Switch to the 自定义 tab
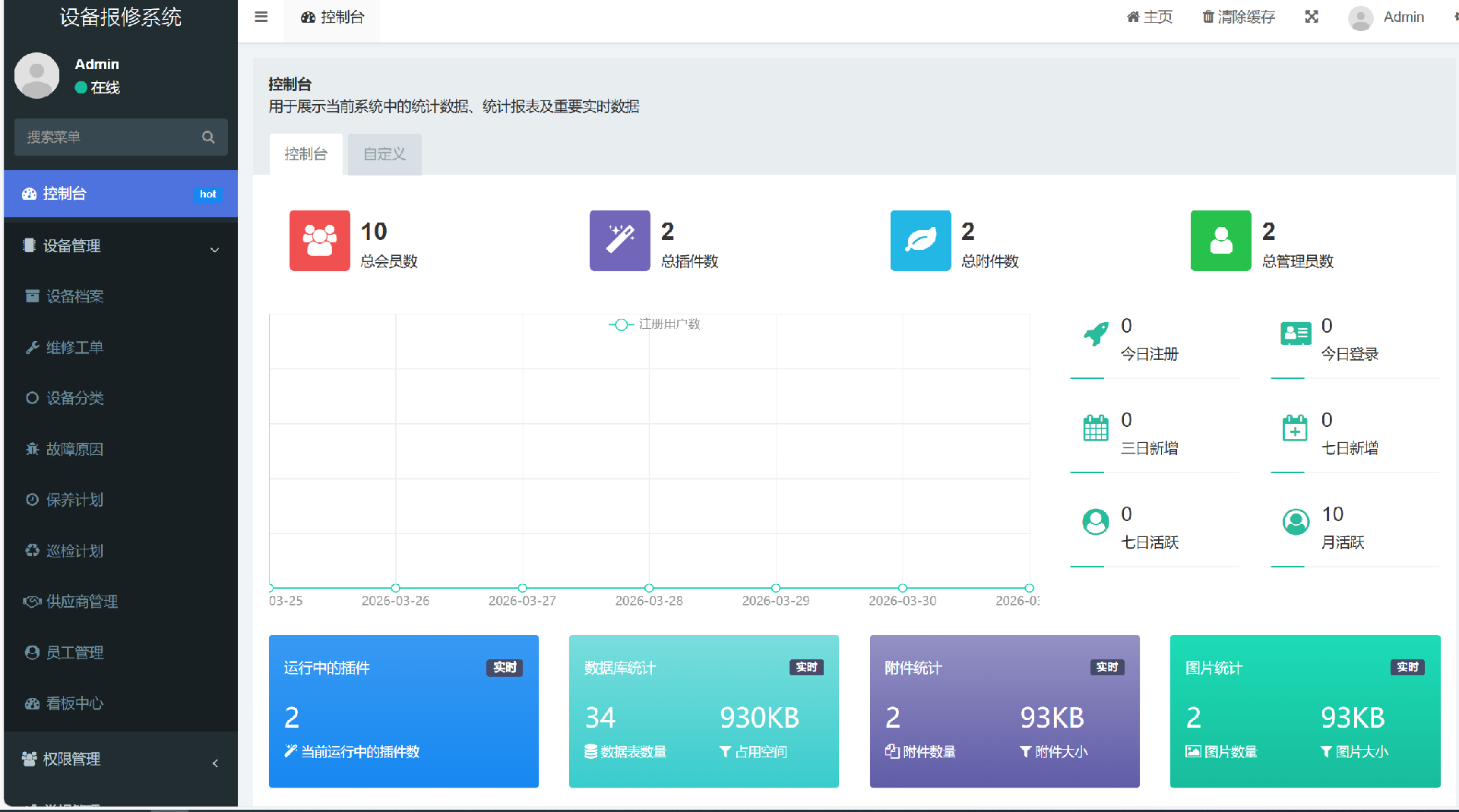Viewport: 1459px width, 812px height. pos(385,154)
